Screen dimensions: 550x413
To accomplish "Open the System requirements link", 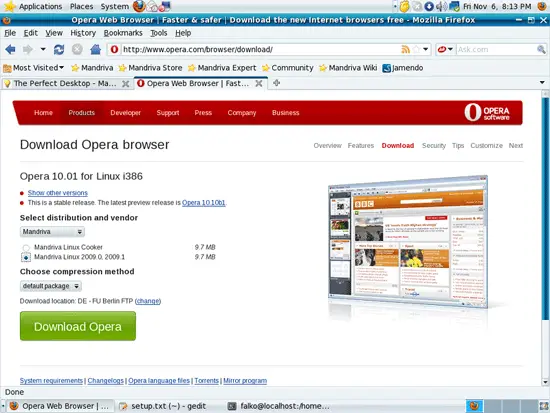I will (x=52, y=381).
